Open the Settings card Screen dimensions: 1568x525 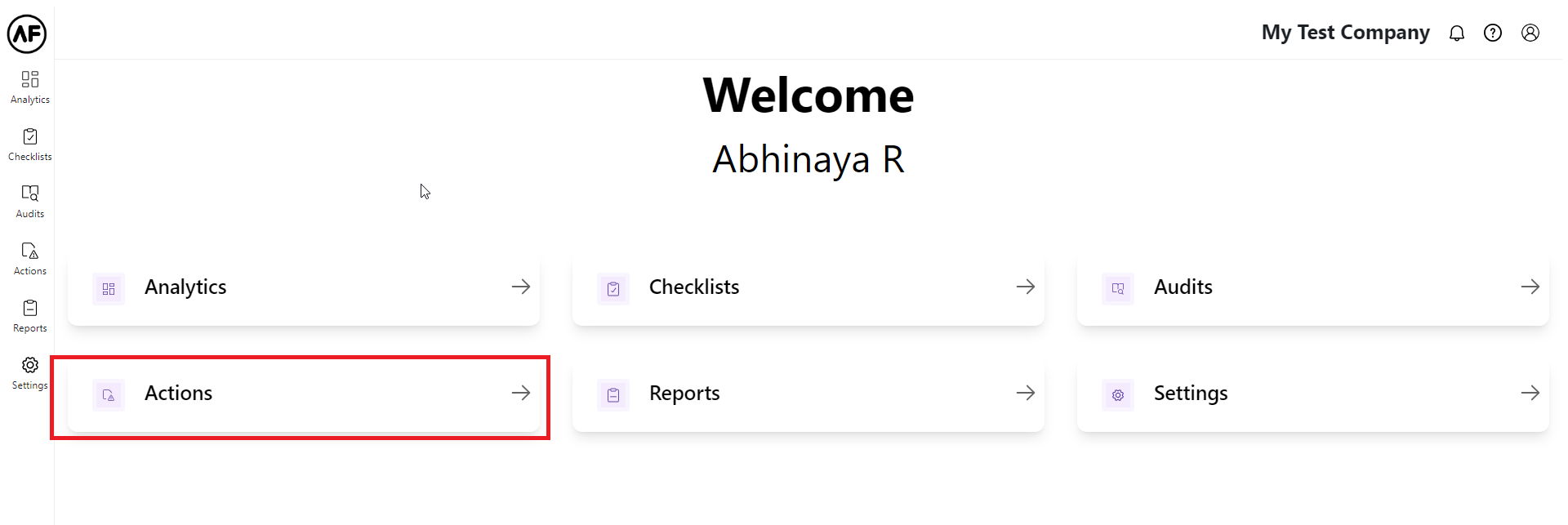(x=1312, y=394)
